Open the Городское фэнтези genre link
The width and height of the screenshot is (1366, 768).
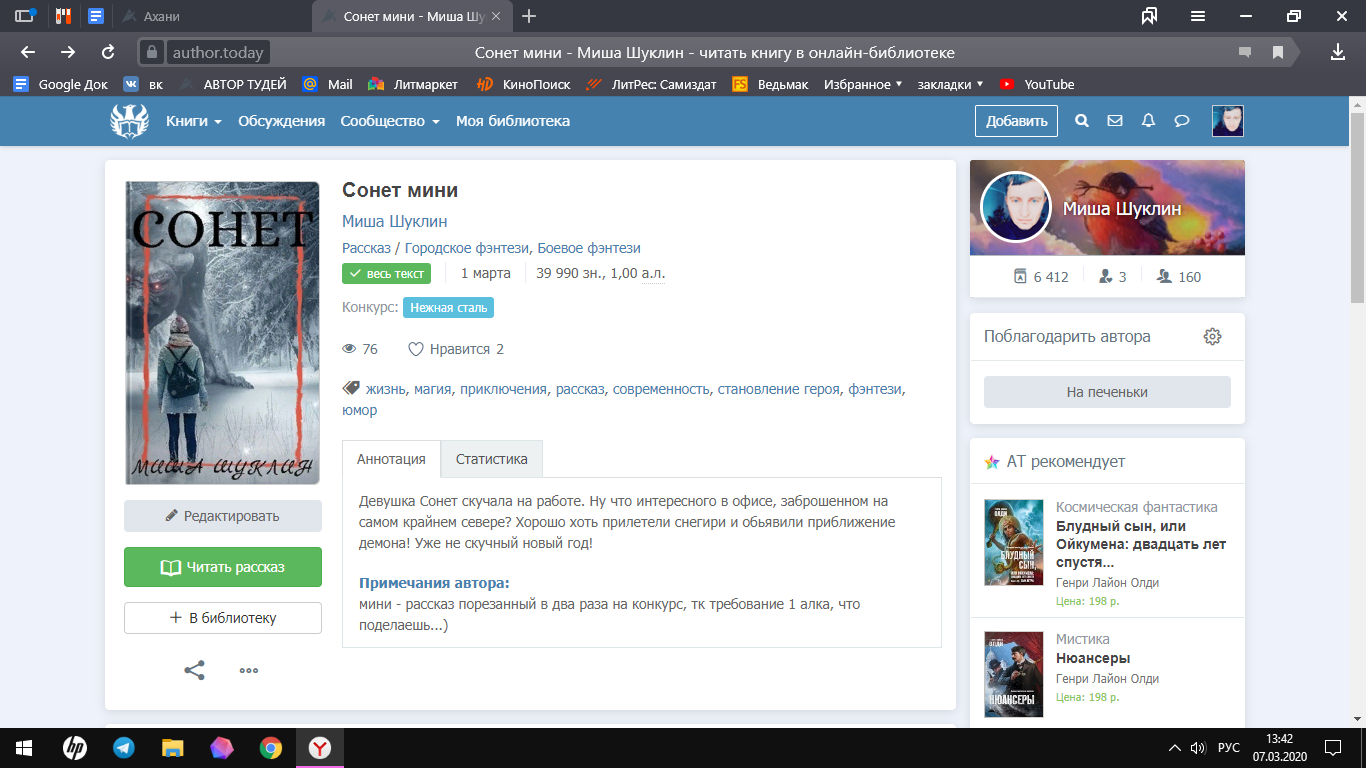(x=466, y=248)
